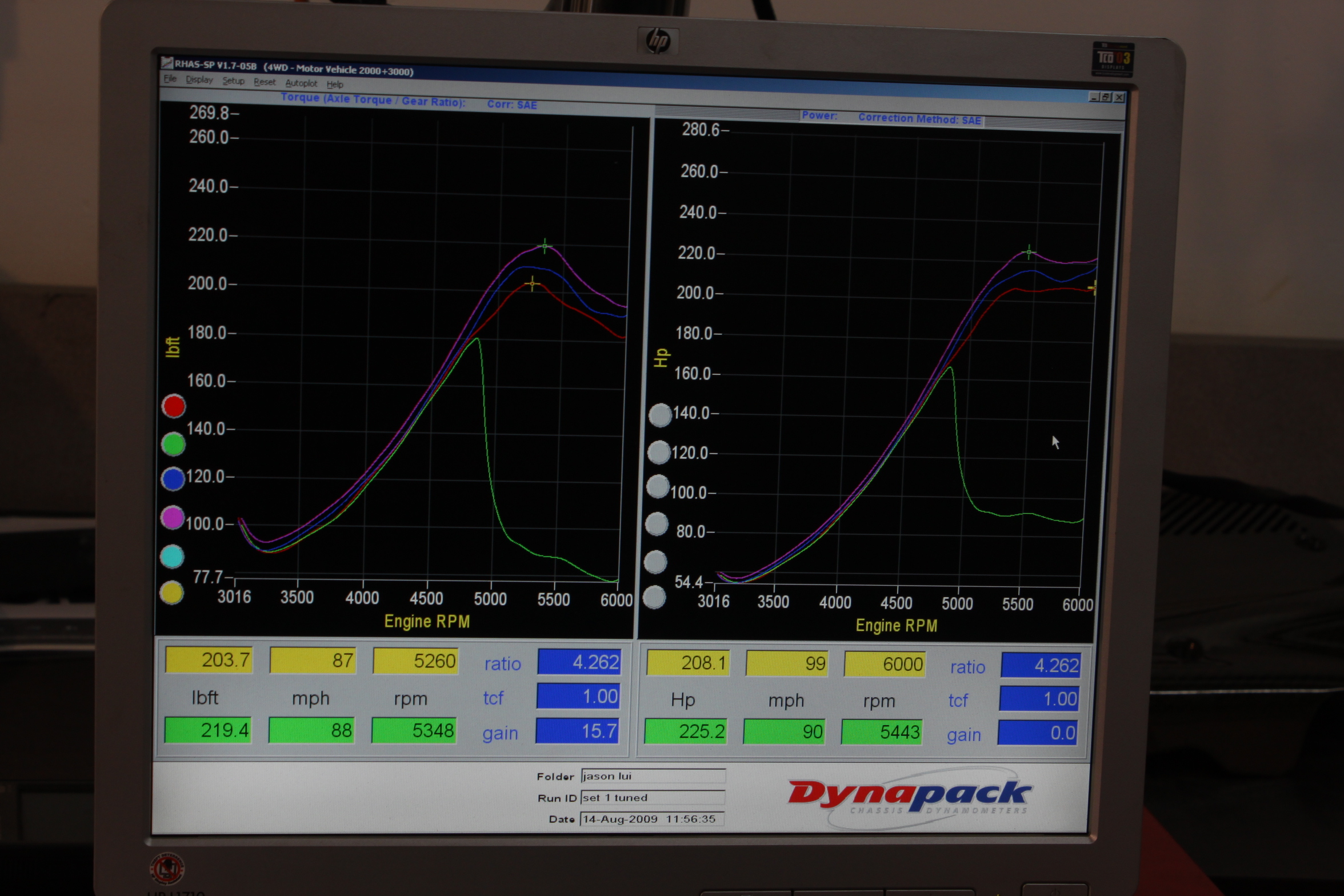1344x896 pixels.
Task: Open the Setup menu
Action: [233, 81]
